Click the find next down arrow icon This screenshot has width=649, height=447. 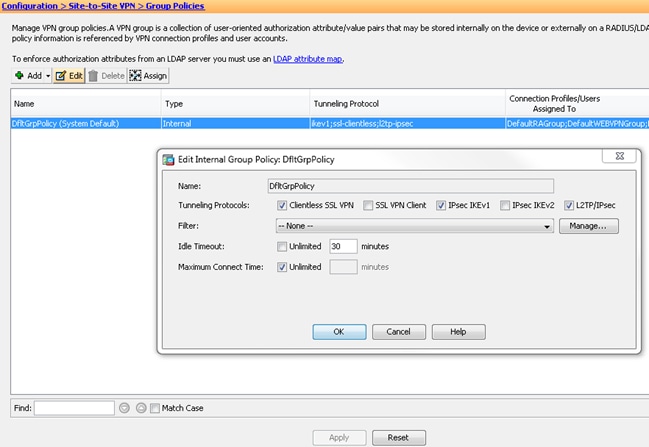click(124, 408)
